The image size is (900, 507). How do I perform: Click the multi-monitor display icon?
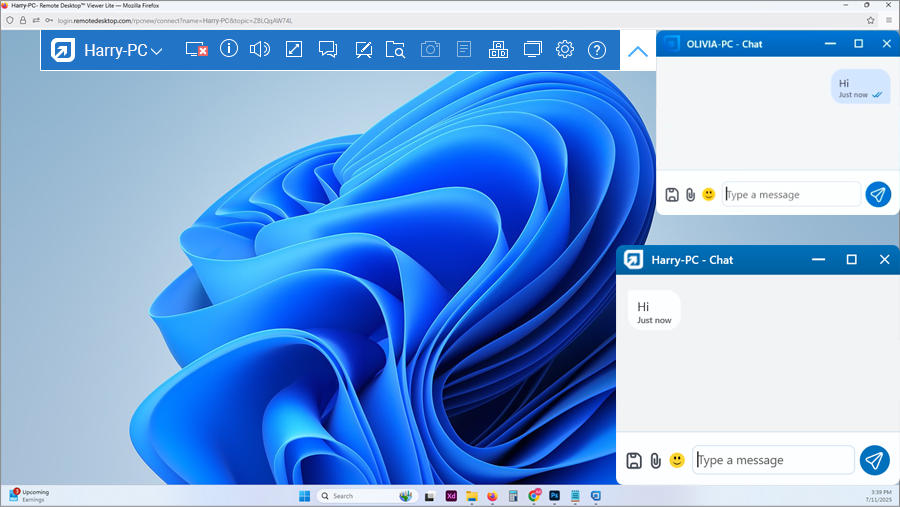click(532, 49)
